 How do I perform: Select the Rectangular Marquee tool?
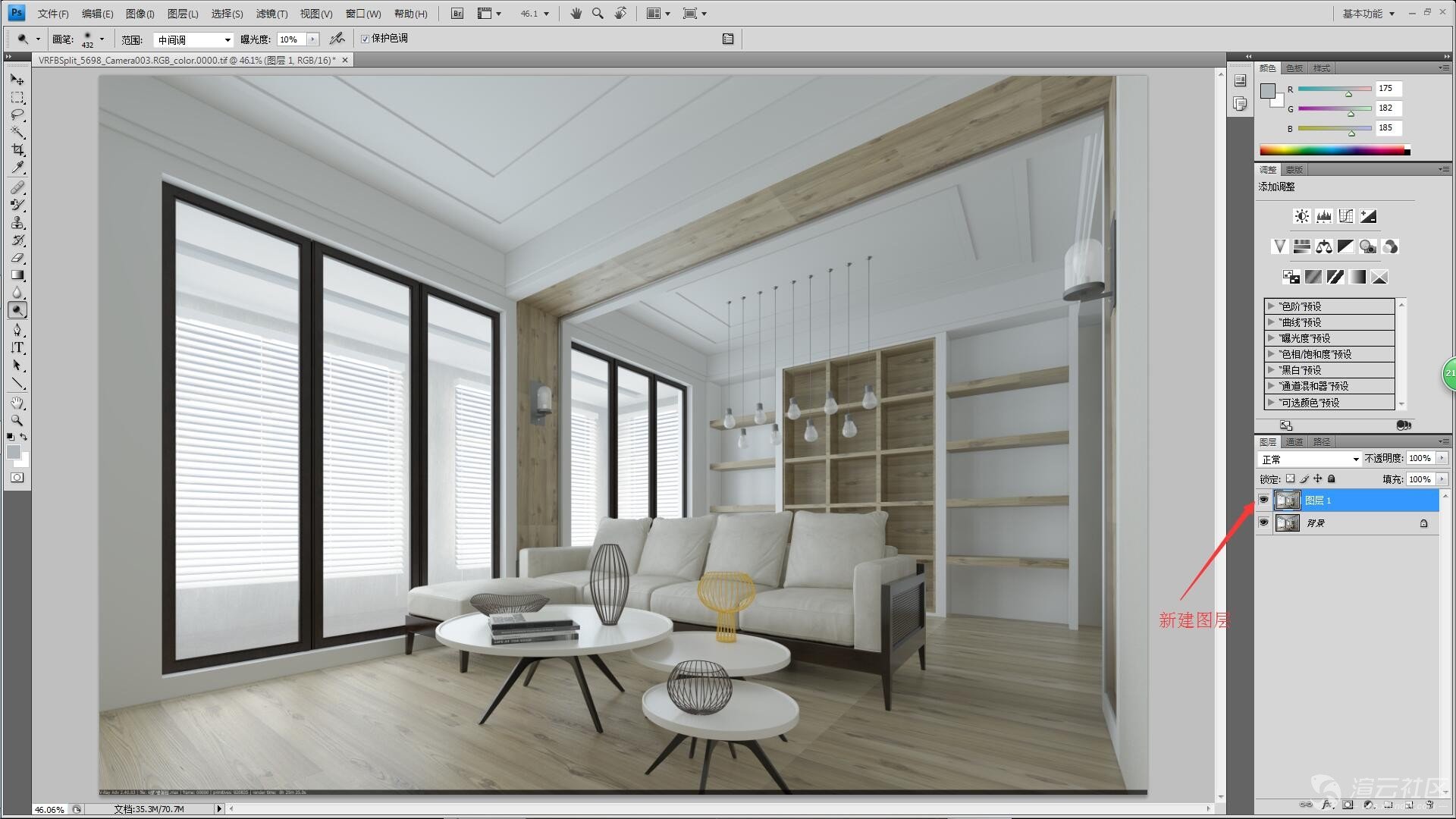coord(17,98)
